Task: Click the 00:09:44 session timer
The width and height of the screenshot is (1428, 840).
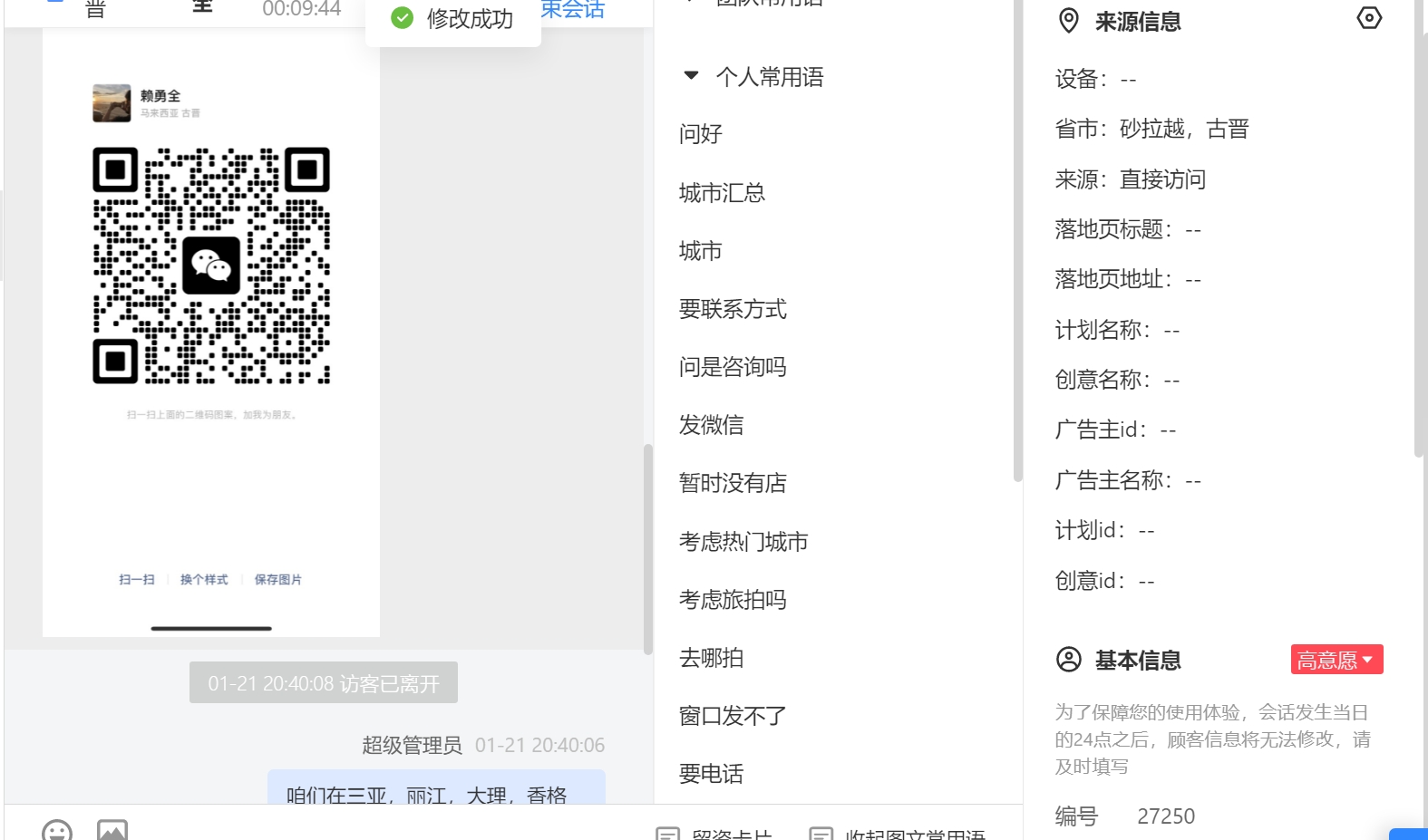Action: 302,9
